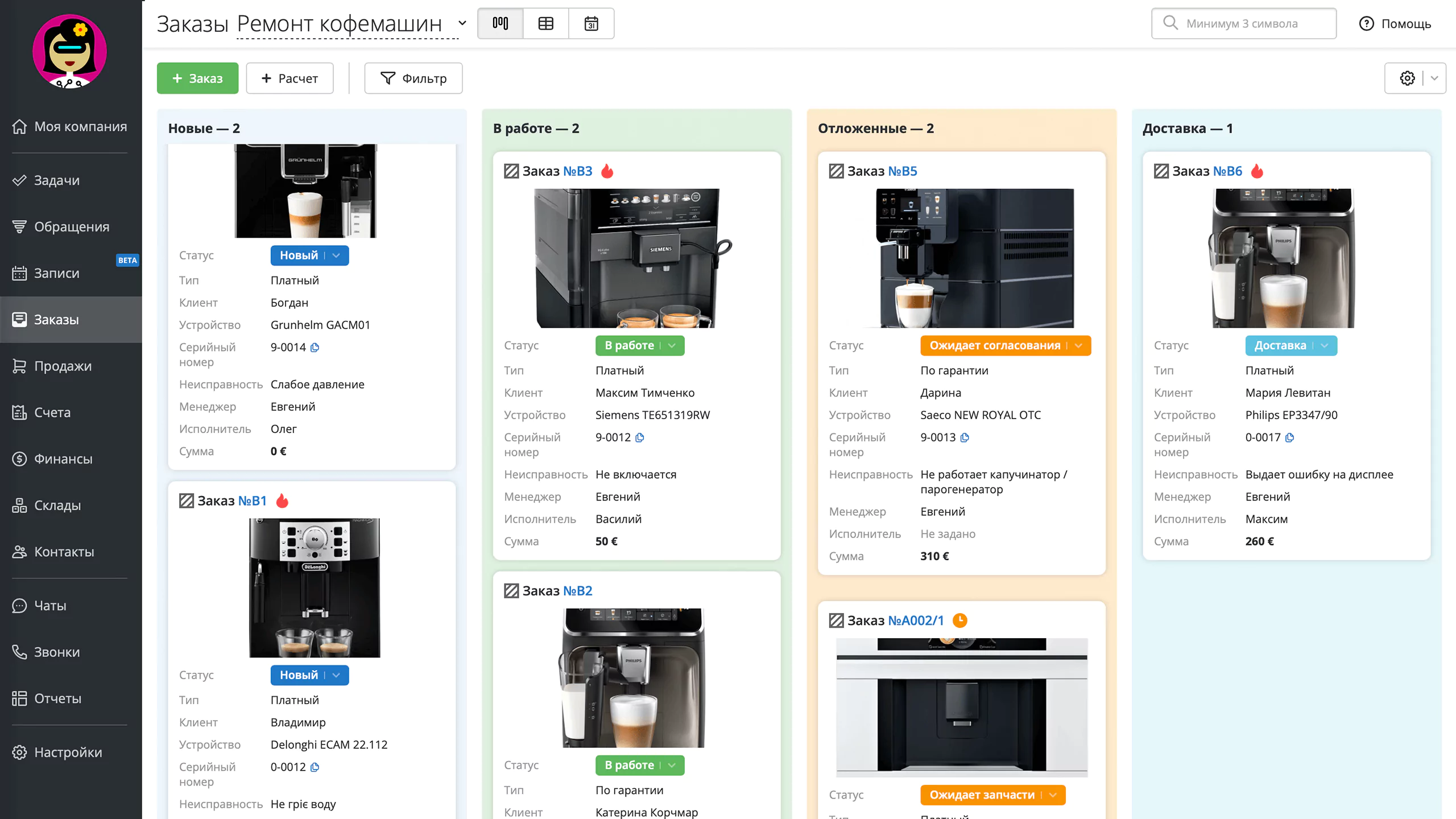The image size is (1456, 819).
Task: Click fire urgency icon on order B3
Action: [x=607, y=171]
